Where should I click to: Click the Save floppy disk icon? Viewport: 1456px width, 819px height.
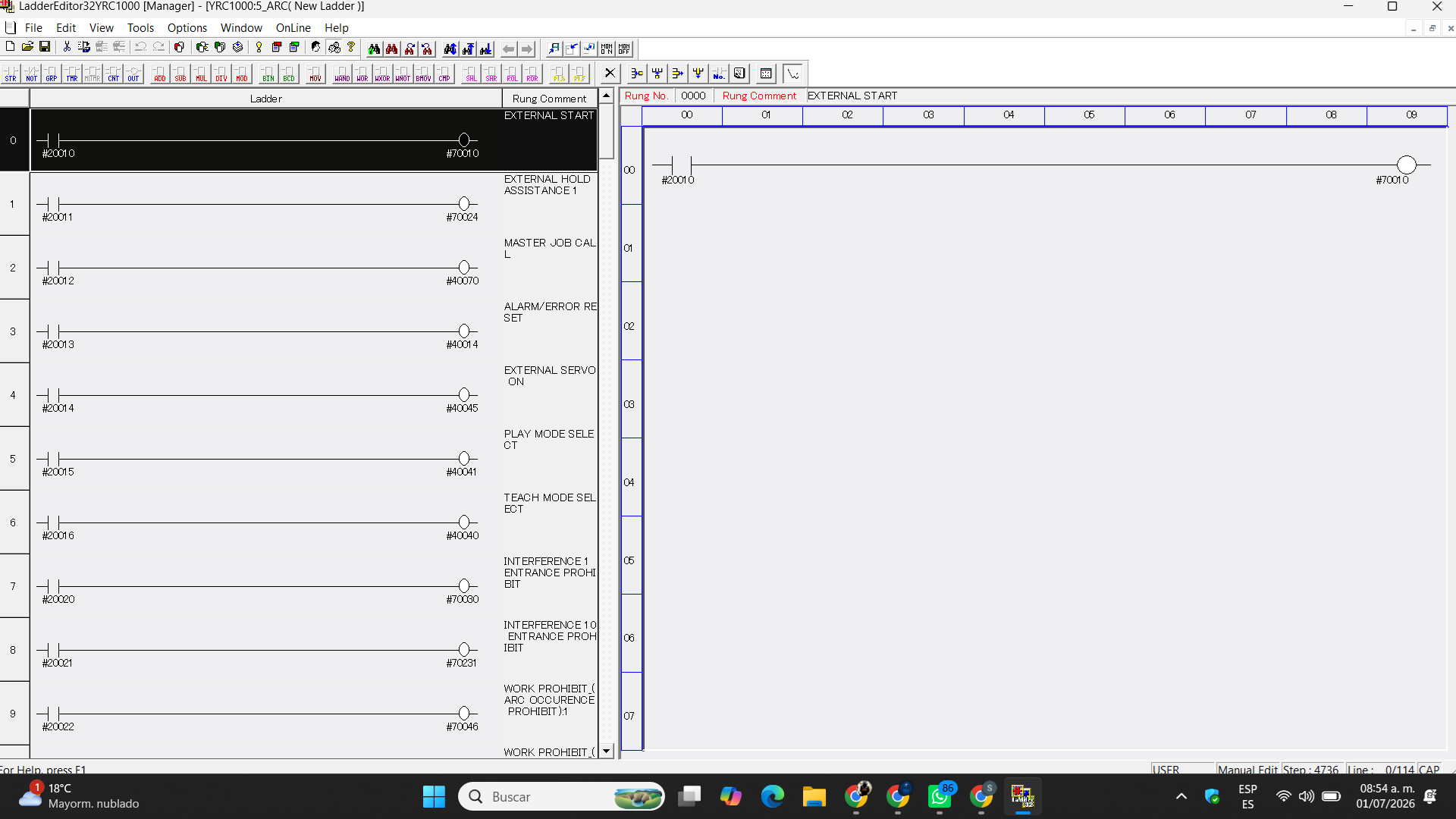coord(45,47)
